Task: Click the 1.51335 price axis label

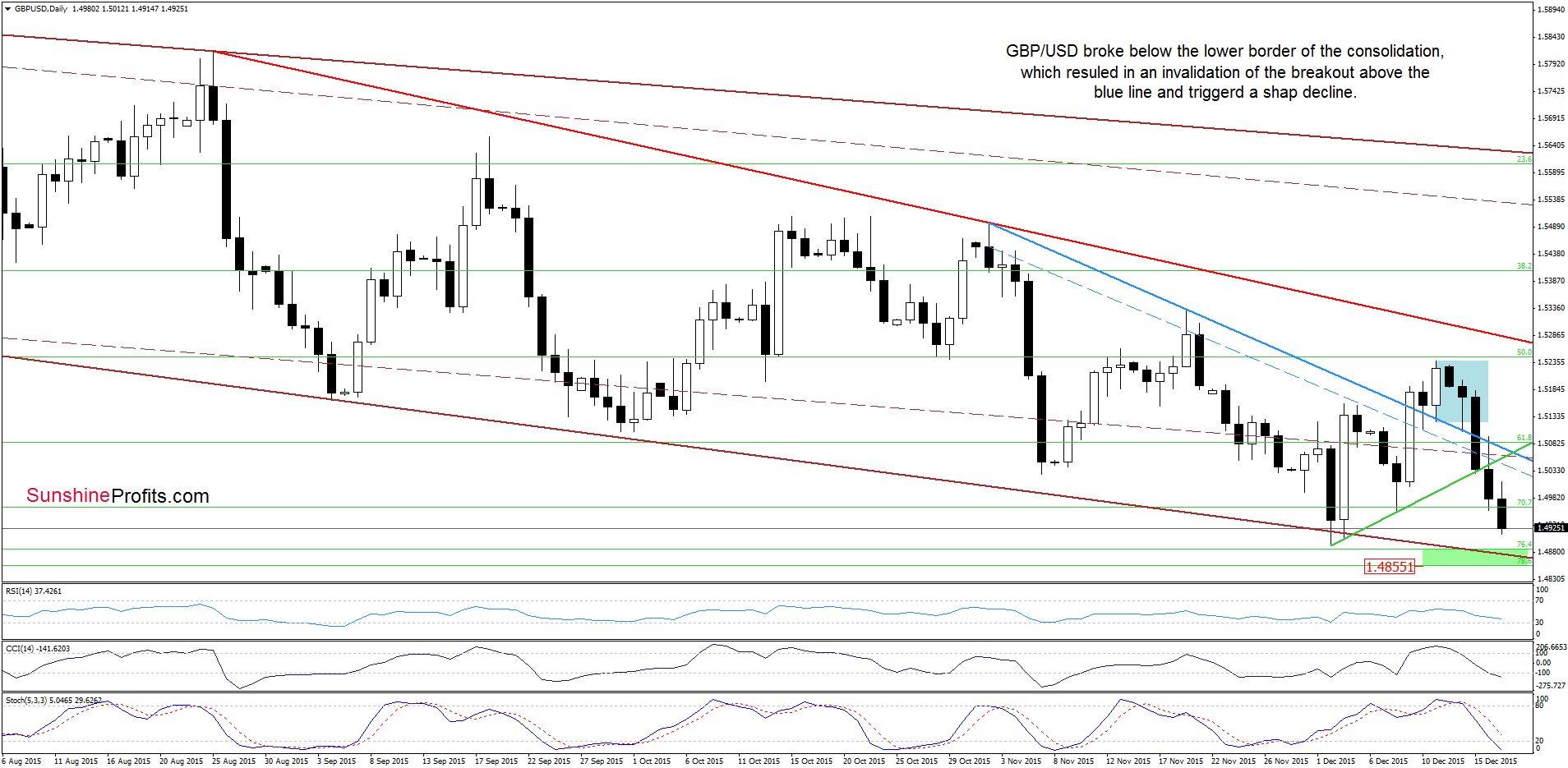Action: (x=1551, y=416)
